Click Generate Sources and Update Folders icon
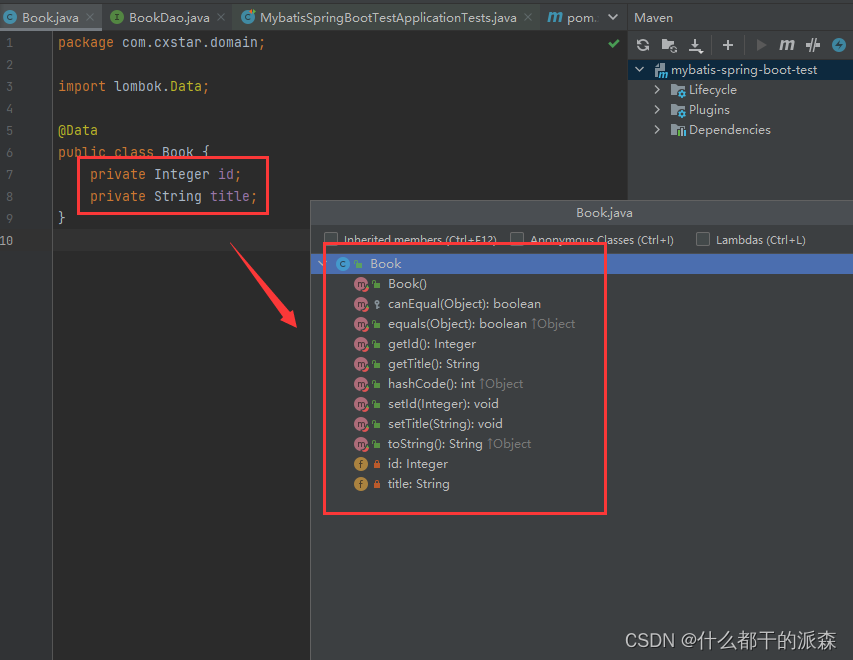853x660 pixels. tap(669, 45)
